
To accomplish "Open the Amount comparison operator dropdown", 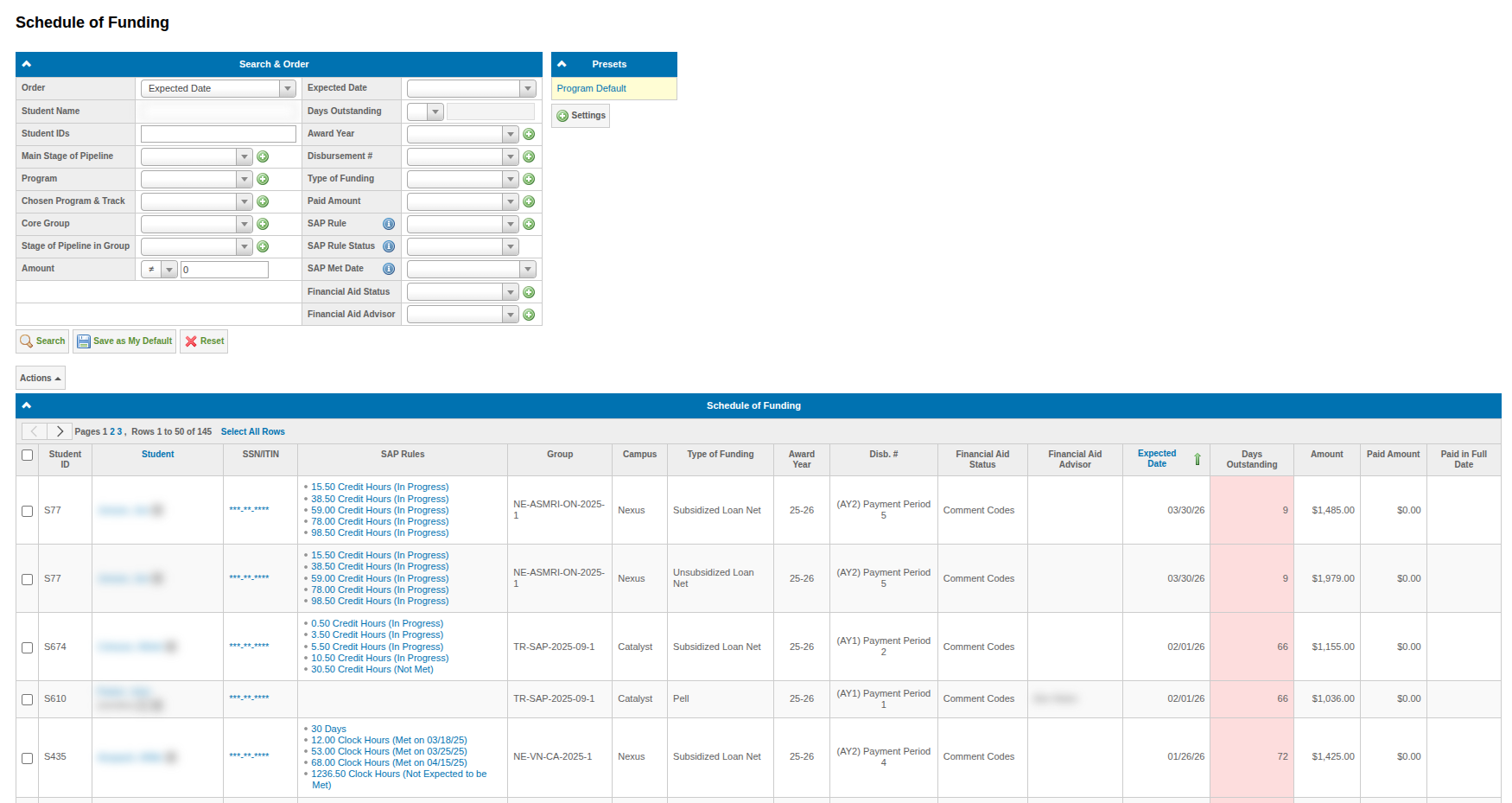I will coord(159,270).
